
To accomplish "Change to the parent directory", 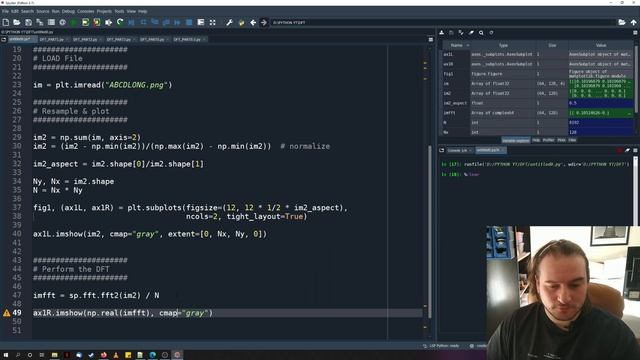I will [x=633, y=22].
